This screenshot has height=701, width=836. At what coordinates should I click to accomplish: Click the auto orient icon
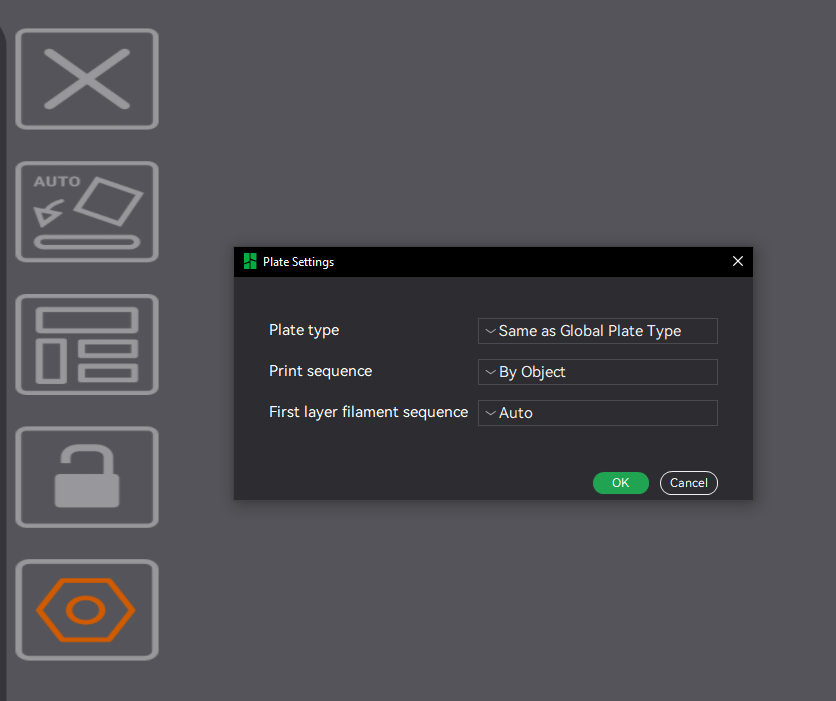coord(87,212)
